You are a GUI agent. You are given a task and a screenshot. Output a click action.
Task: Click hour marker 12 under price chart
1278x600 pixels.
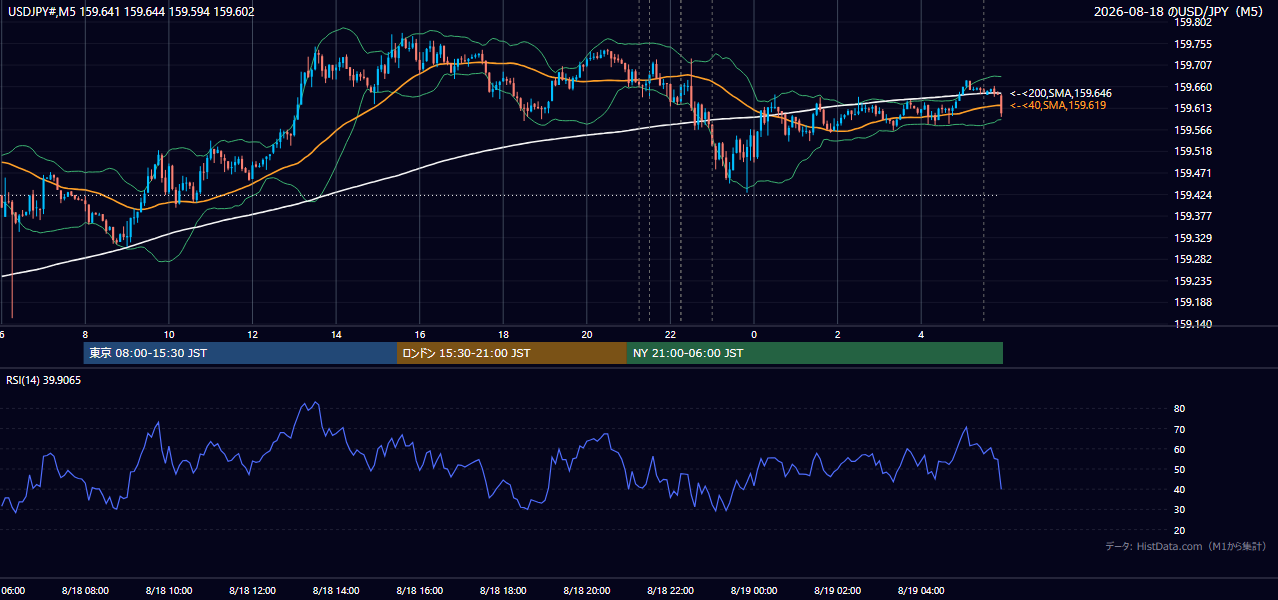(x=253, y=334)
